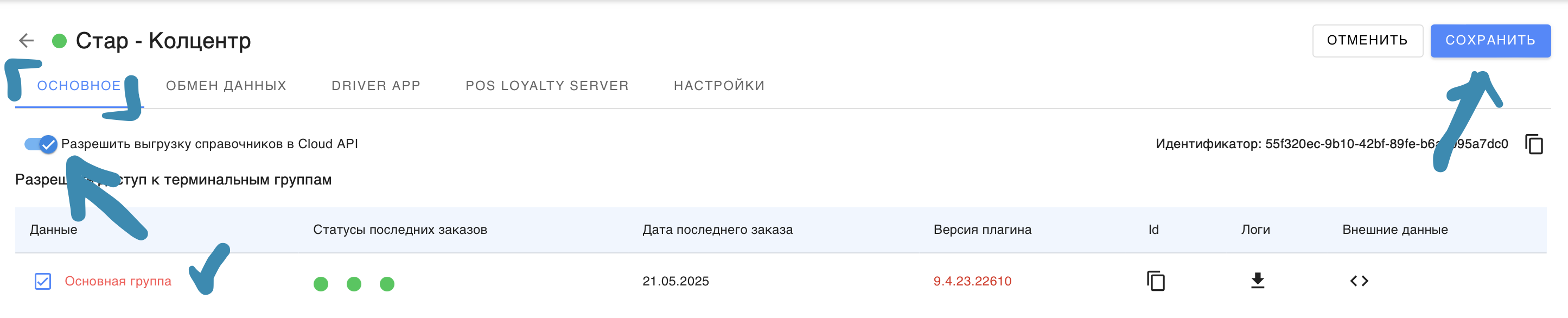Select the Основное tab
The image size is (1568, 318).
pos(79,86)
